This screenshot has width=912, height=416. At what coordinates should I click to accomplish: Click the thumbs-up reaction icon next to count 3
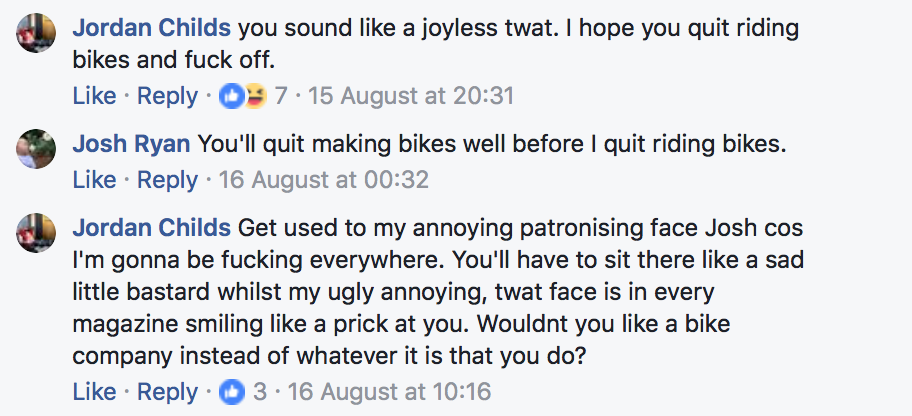[231, 393]
